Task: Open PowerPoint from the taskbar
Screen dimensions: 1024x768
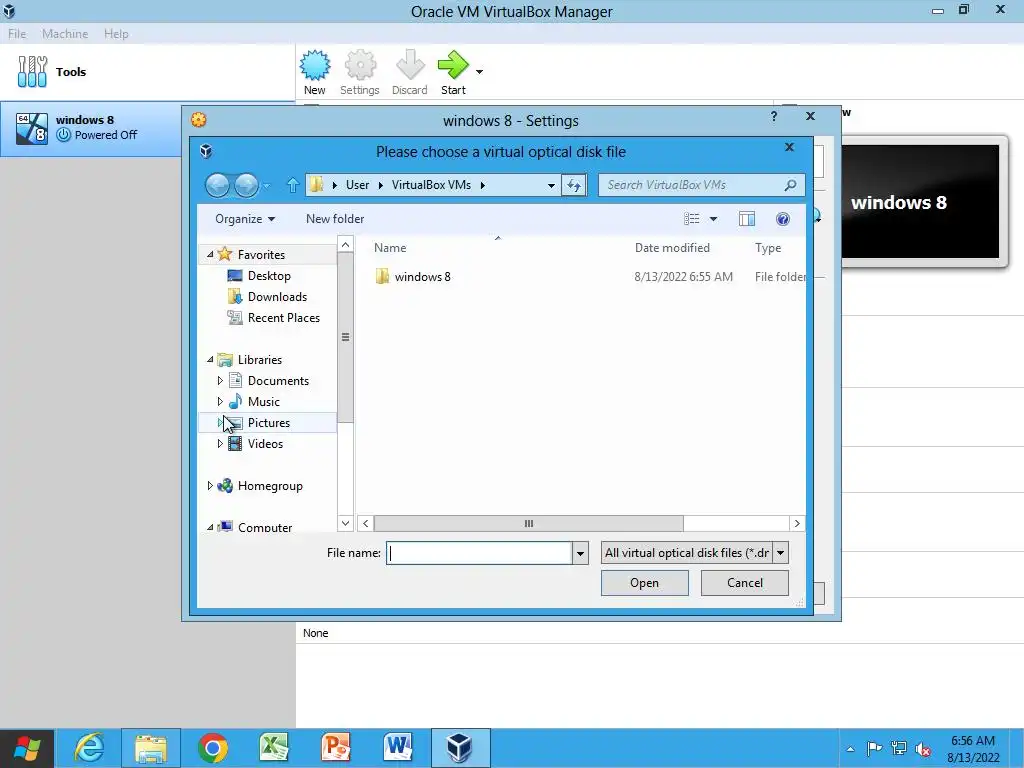Action: [336, 748]
